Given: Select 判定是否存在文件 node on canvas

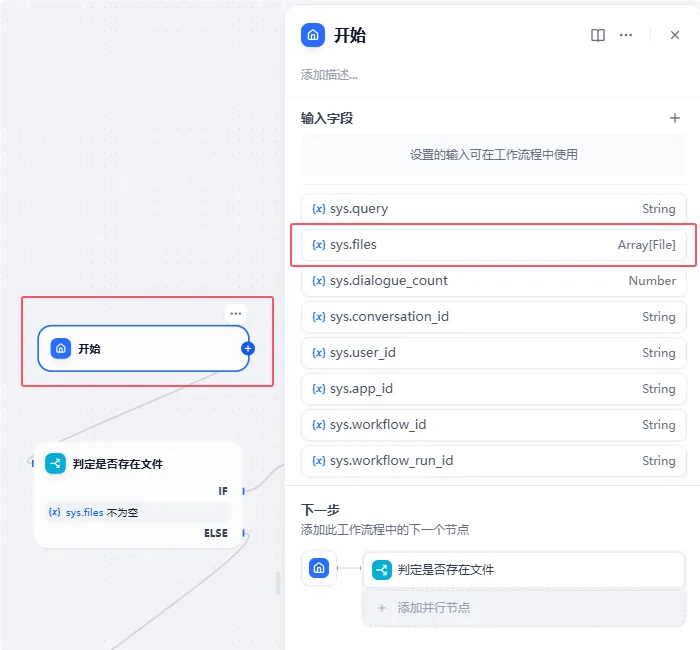Looking at the screenshot, I should (x=138, y=464).
